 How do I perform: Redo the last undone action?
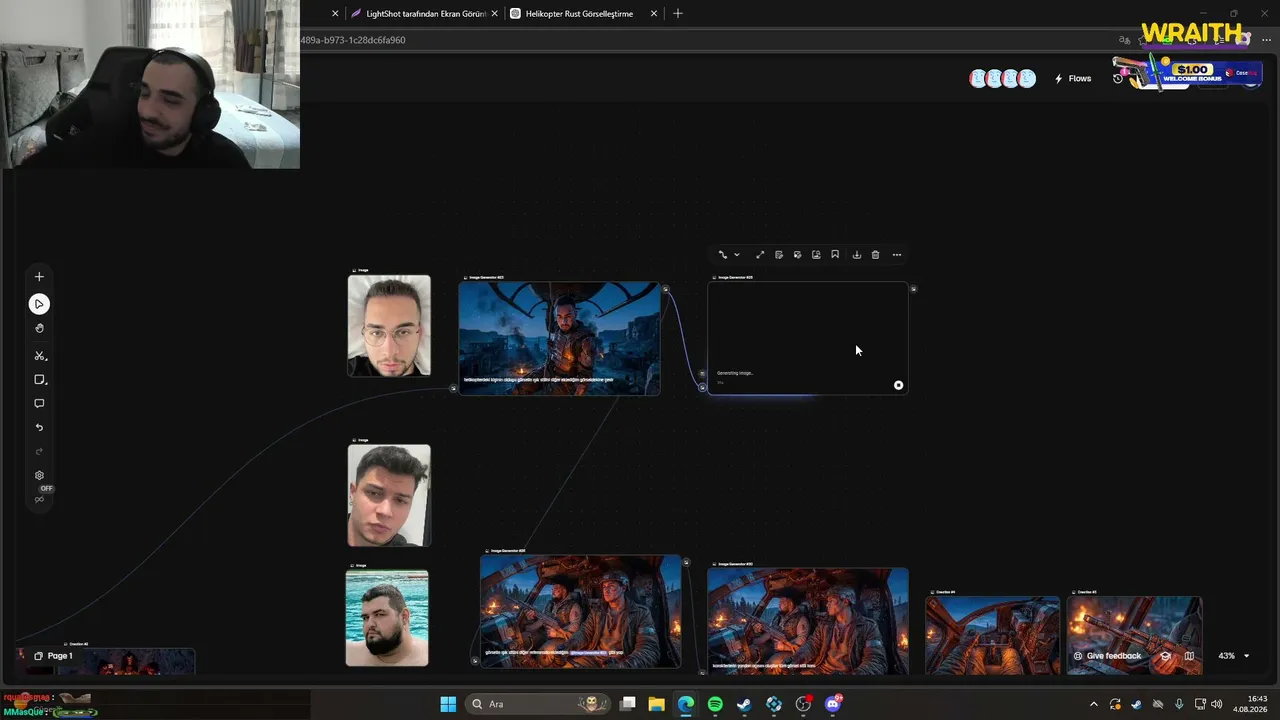(39, 452)
